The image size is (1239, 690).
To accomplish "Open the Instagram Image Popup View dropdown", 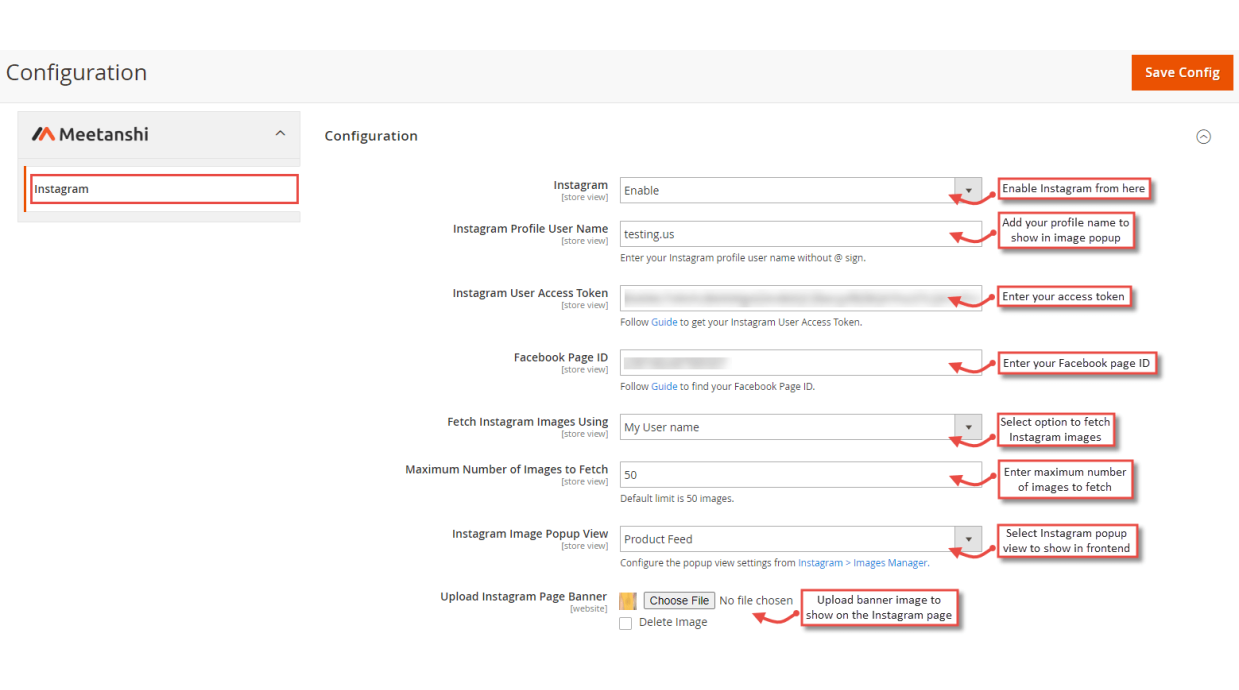I will (x=800, y=539).
